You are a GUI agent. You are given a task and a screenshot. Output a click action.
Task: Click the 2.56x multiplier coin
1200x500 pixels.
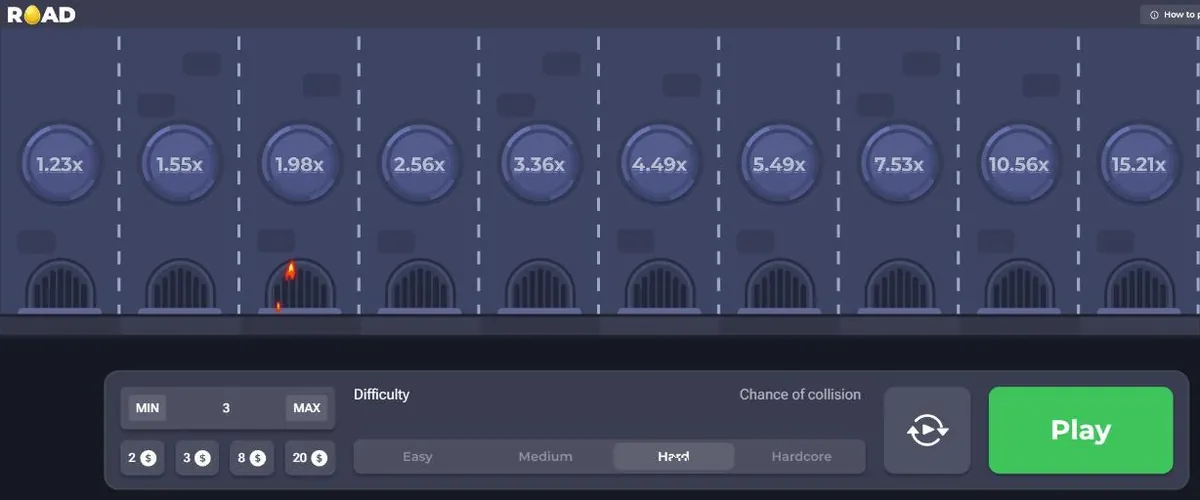(420, 165)
